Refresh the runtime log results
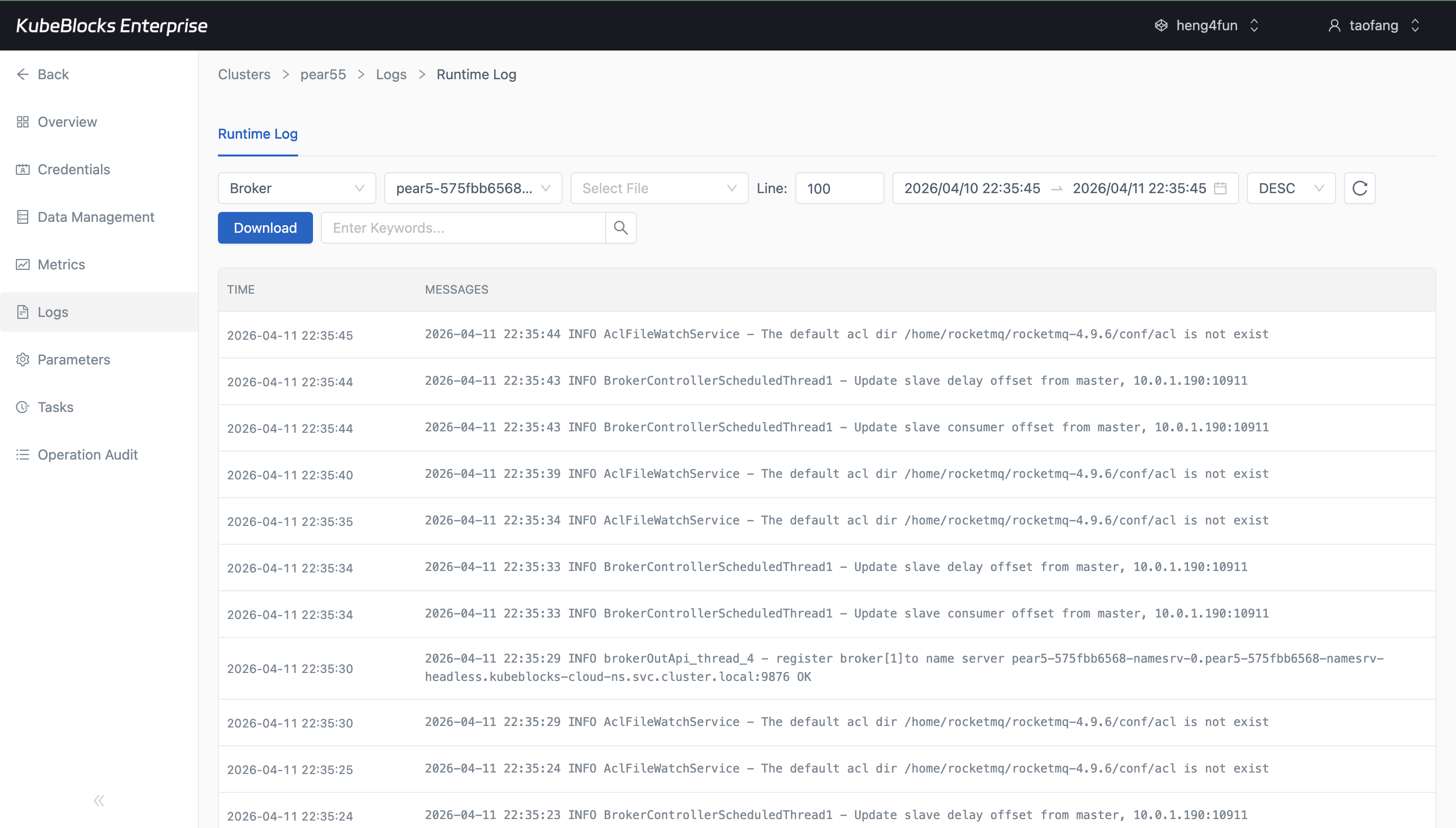1456x828 pixels. coord(1359,188)
